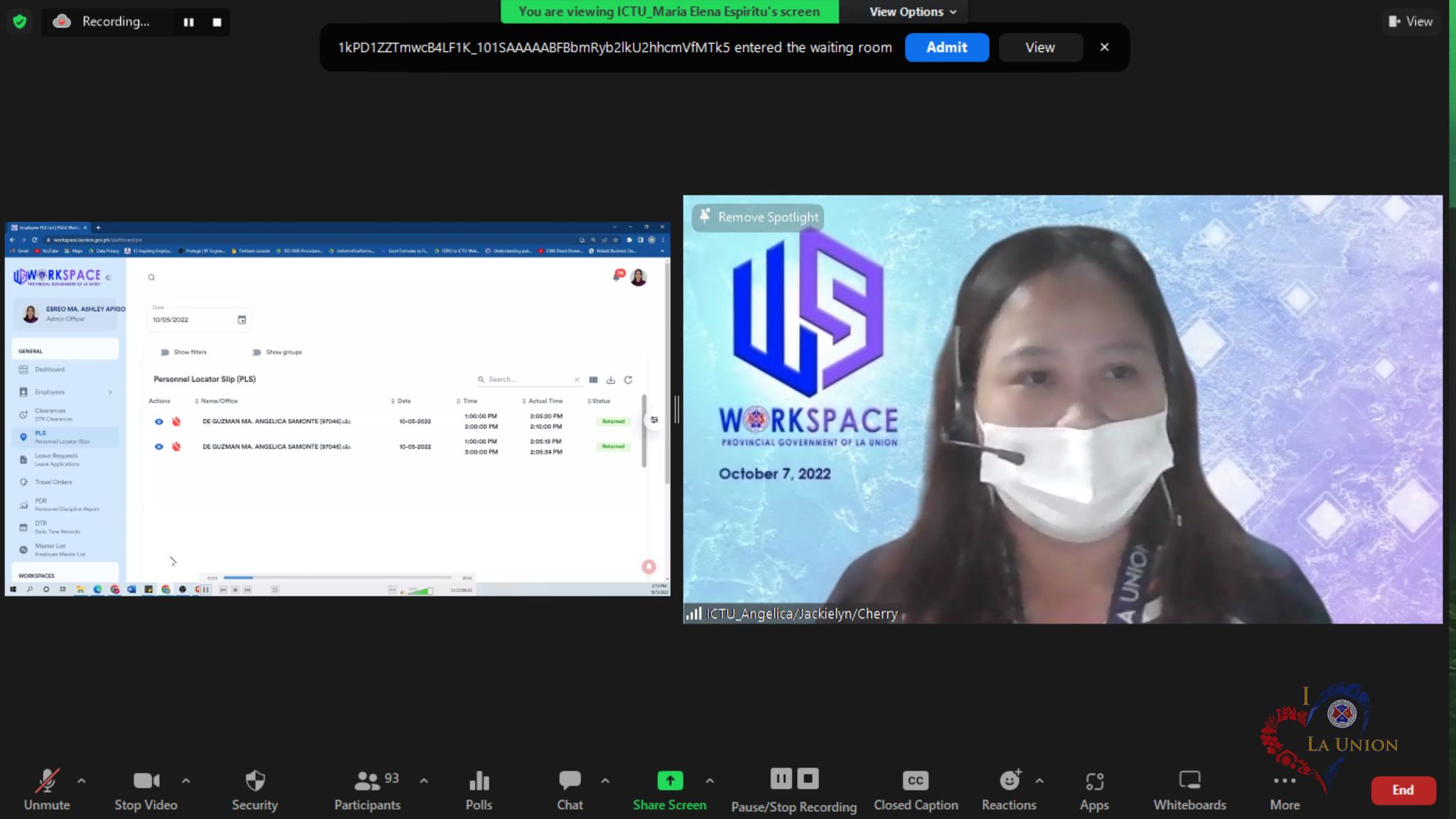Viewport: 1456px width, 819px height.
Task: Open the Reactions smiley menu
Action: tap(1009, 789)
